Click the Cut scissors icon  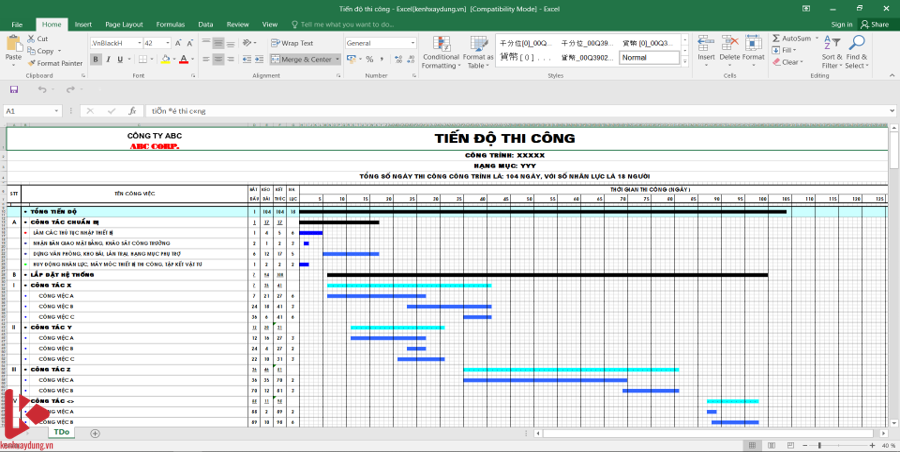coord(32,39)
